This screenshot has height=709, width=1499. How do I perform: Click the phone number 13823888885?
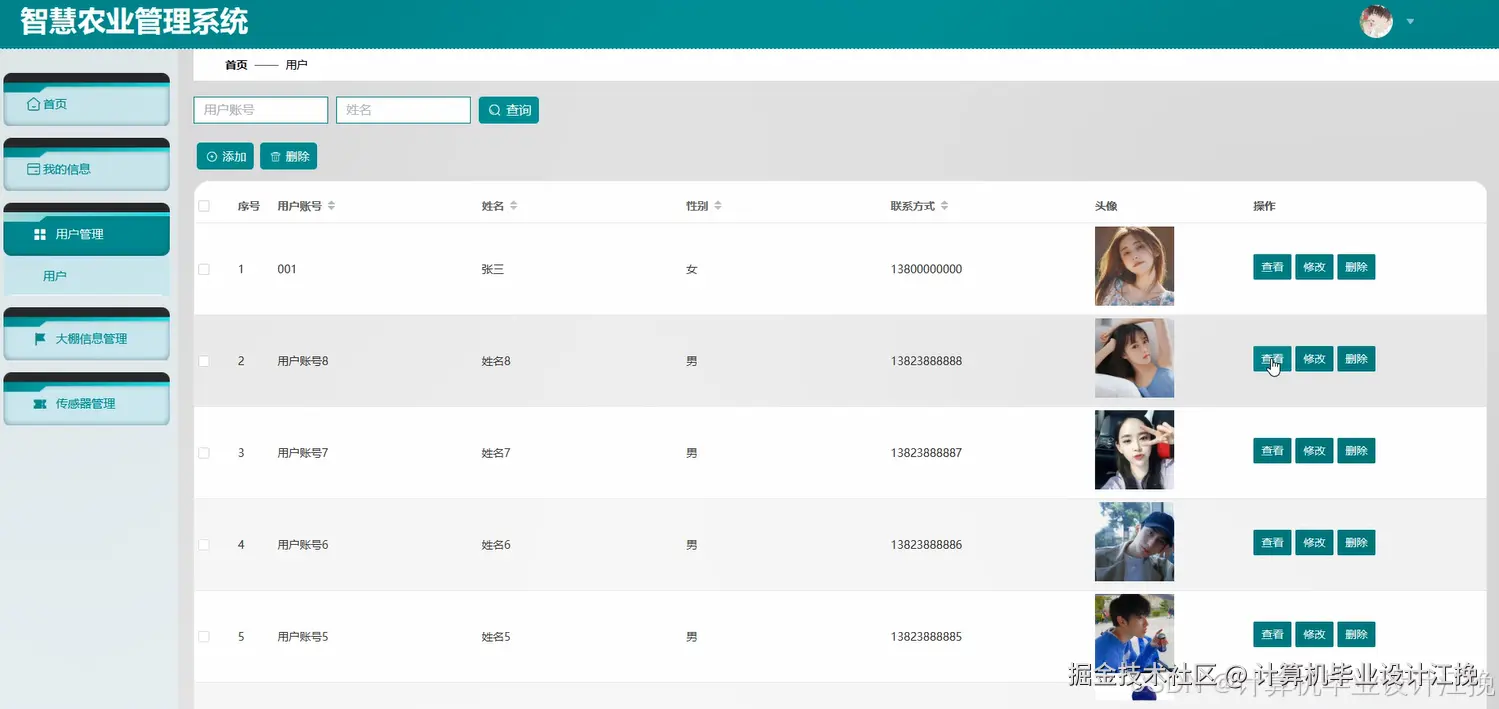pyautogui.click(x=926, y=637)
